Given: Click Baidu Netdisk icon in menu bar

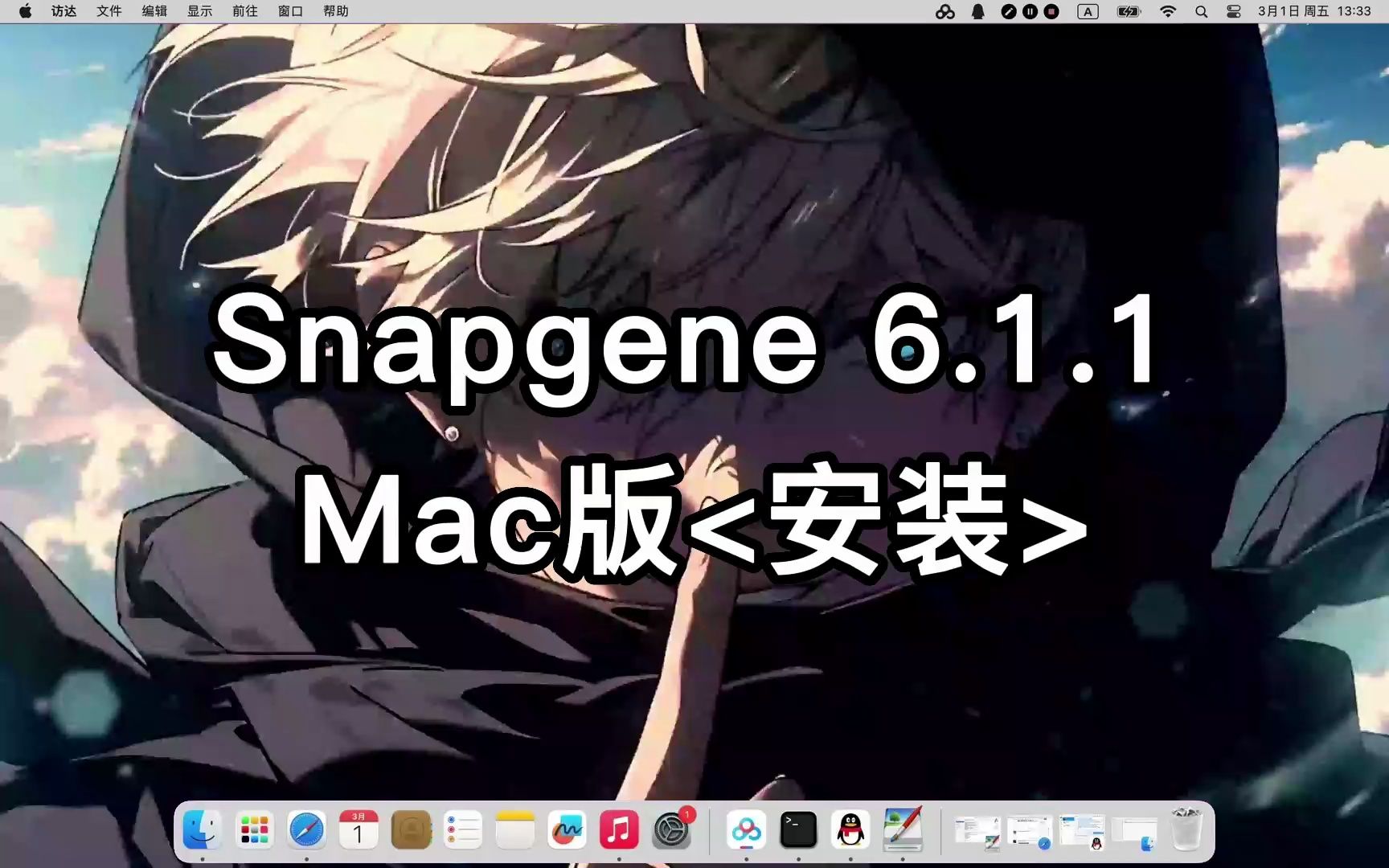Looking at the screenshot, I should point(945,11).
